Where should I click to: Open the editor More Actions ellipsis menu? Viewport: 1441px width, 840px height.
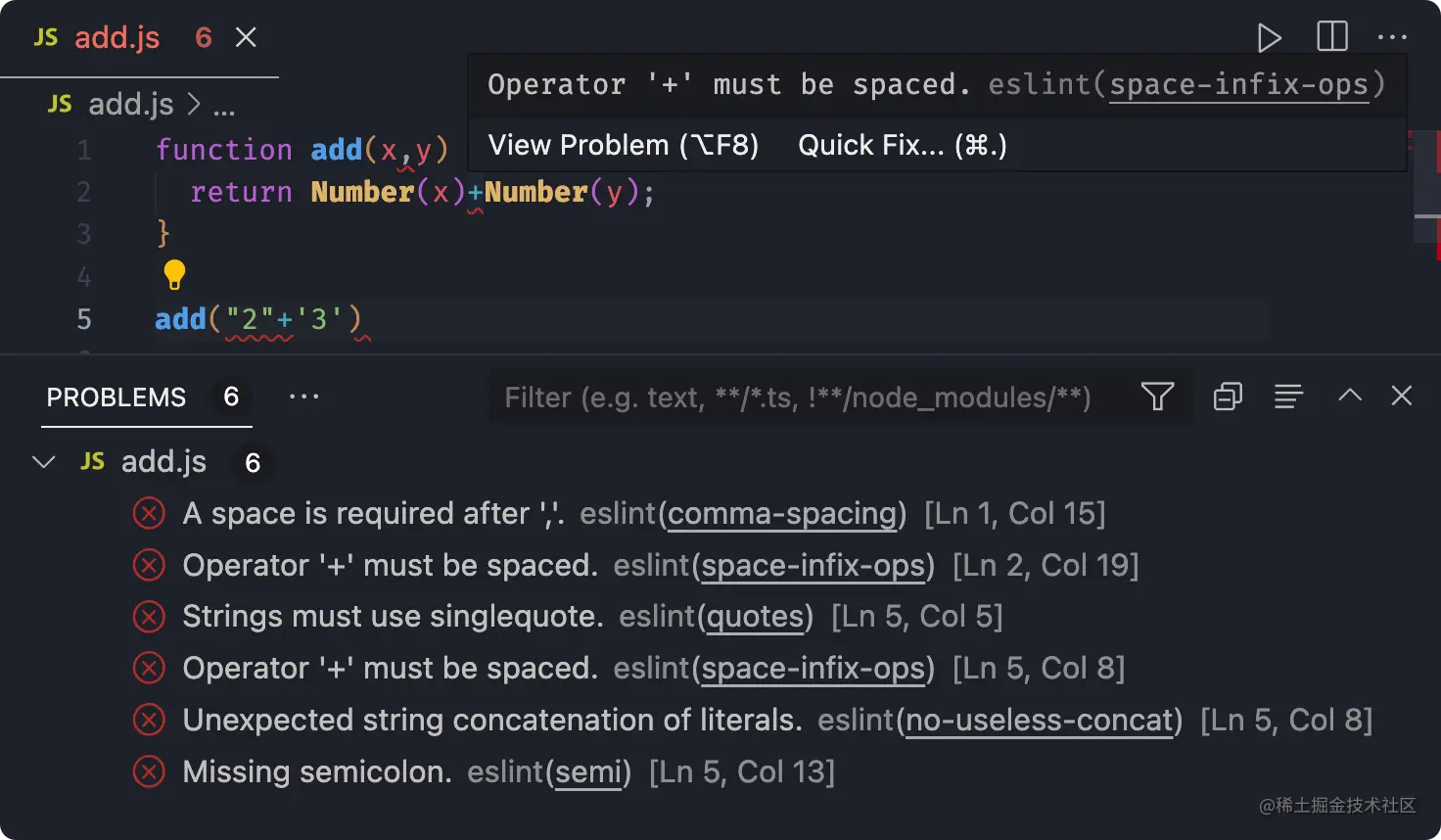(1392, 38)
